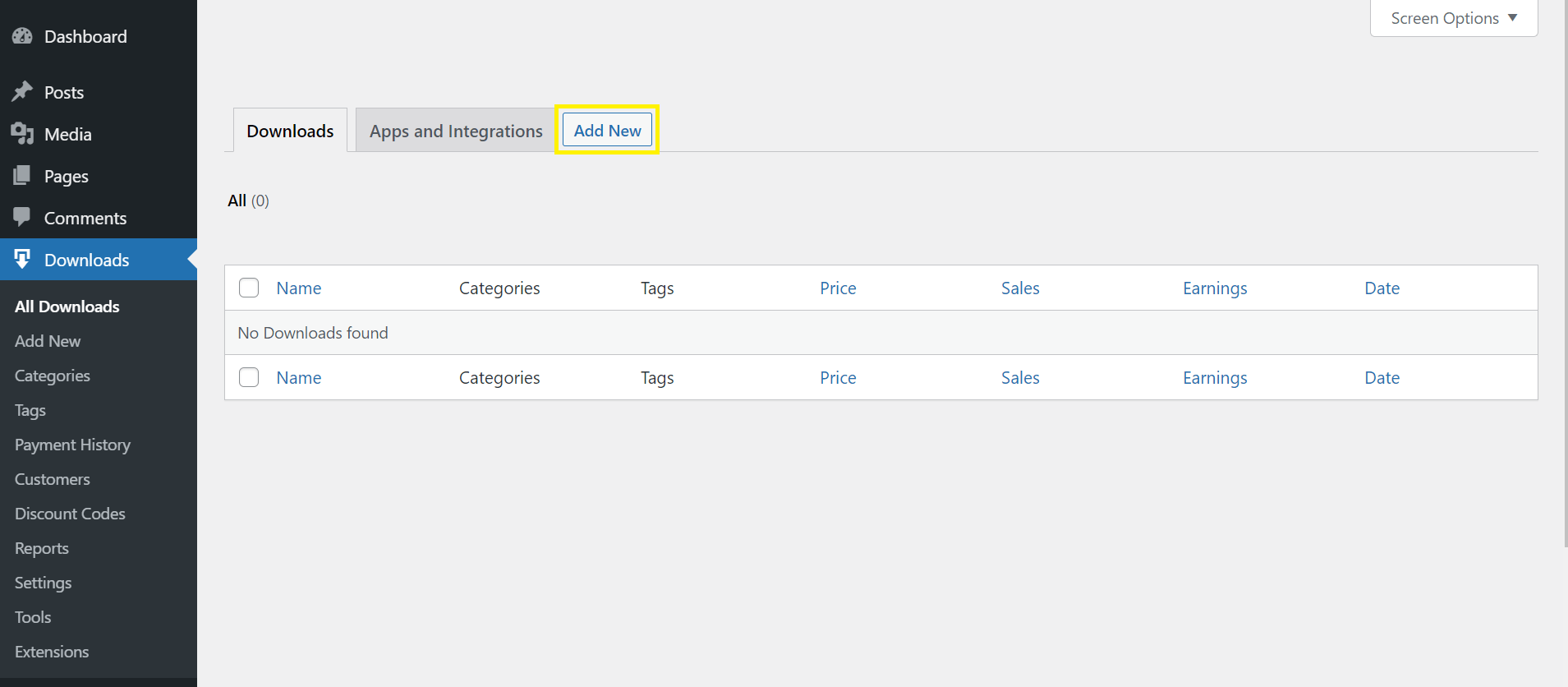Sort downloads by Earnings column header

(x=1214, y=288)
